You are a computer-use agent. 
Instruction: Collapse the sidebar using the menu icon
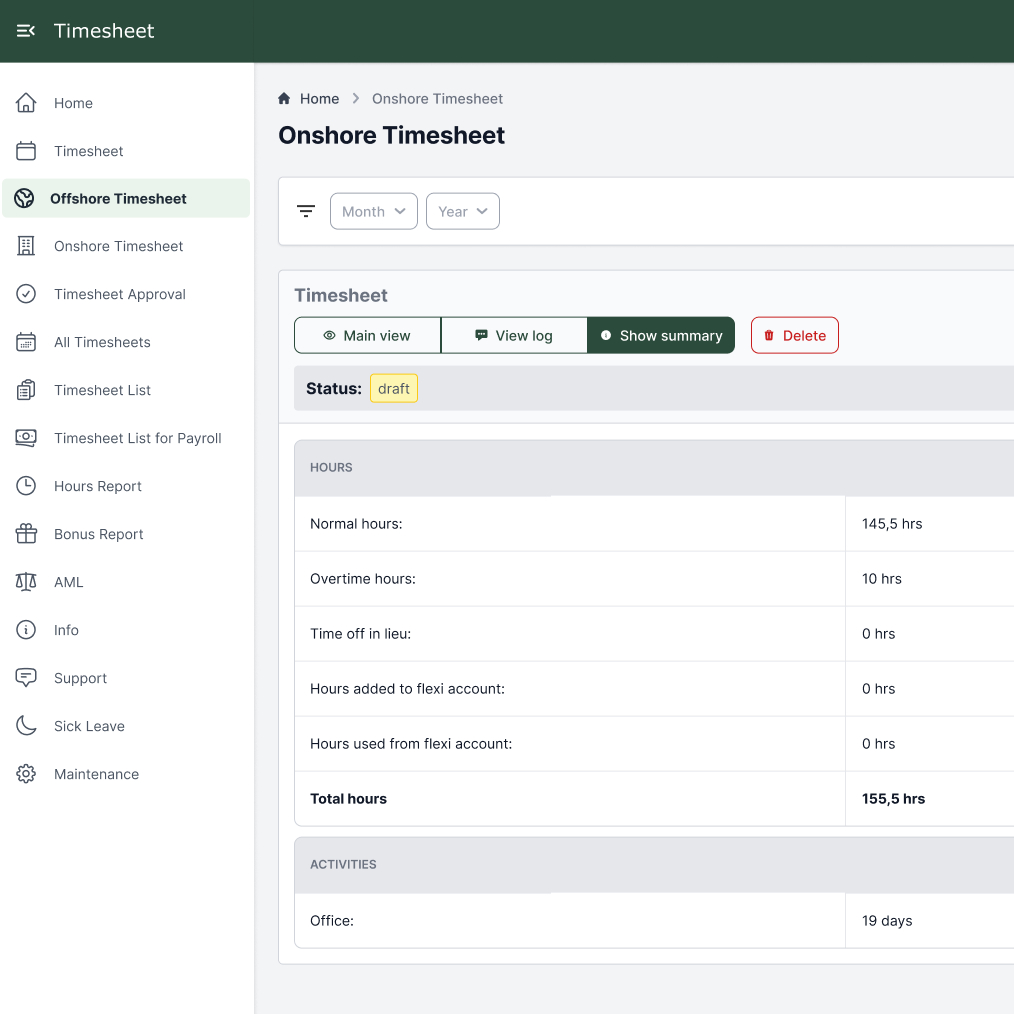pos(26,31)
